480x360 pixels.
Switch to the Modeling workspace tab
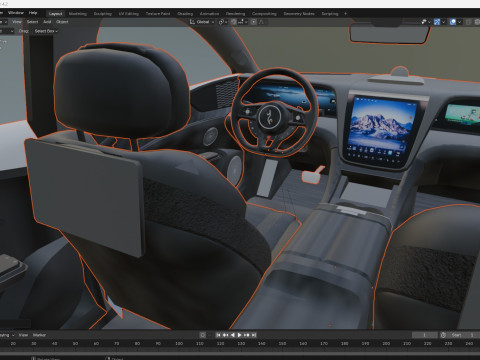point(77,14)
